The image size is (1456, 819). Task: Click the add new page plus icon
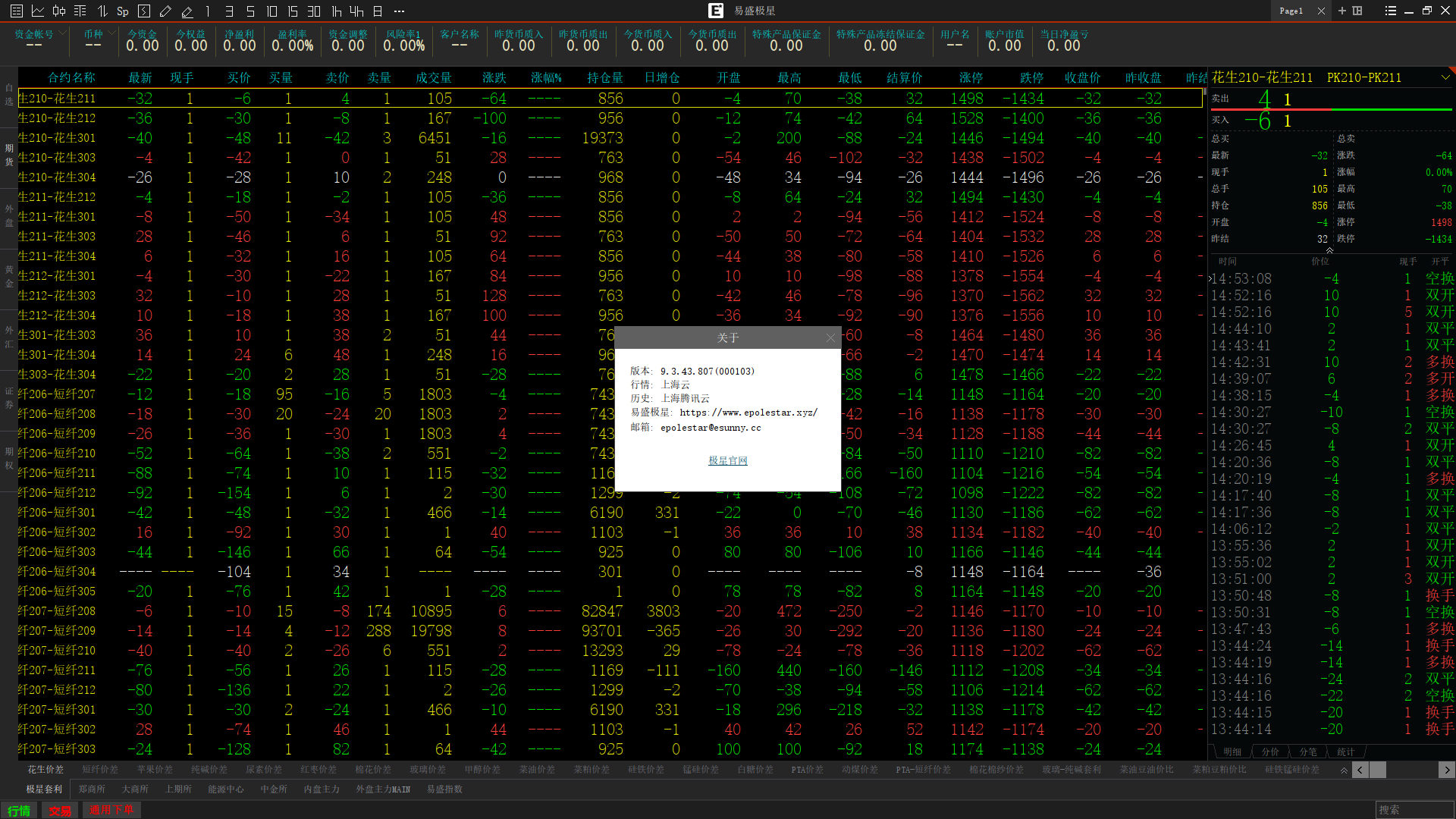pos(1341,11)
